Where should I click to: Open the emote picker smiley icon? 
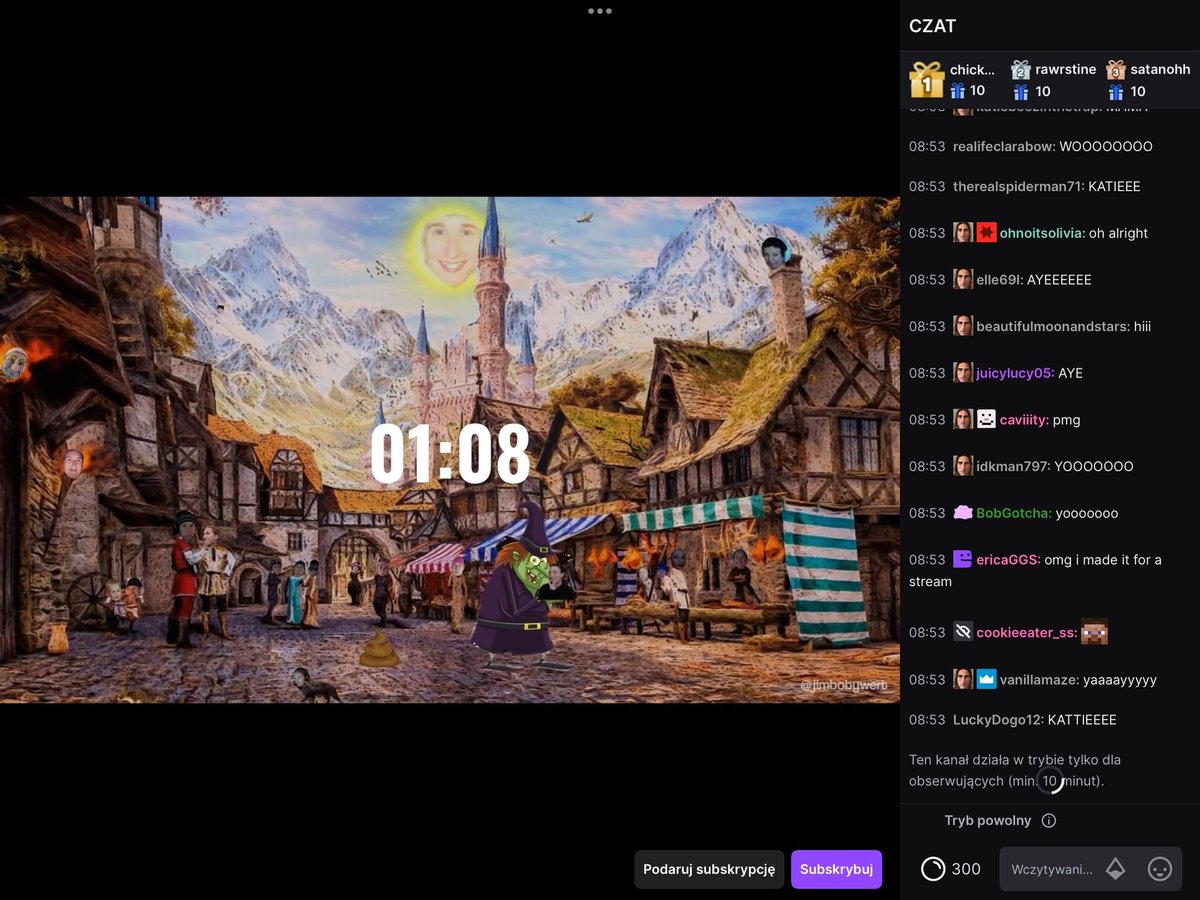click(x=1160, y=869)
